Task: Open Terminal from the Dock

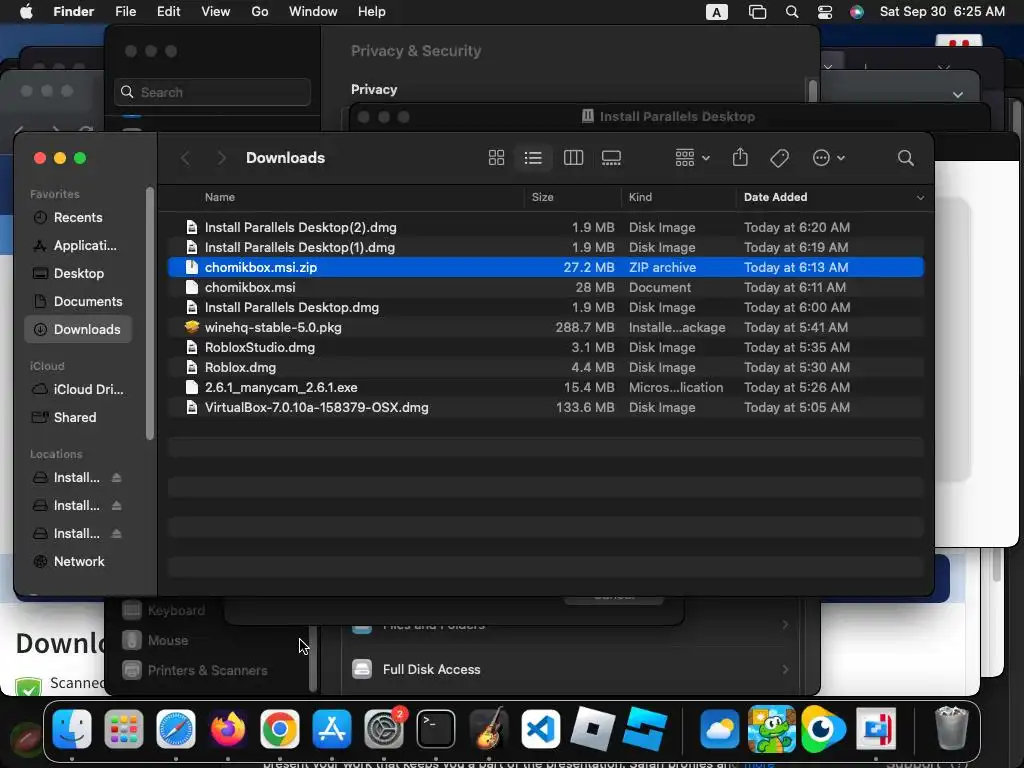Action: [436, 729]
